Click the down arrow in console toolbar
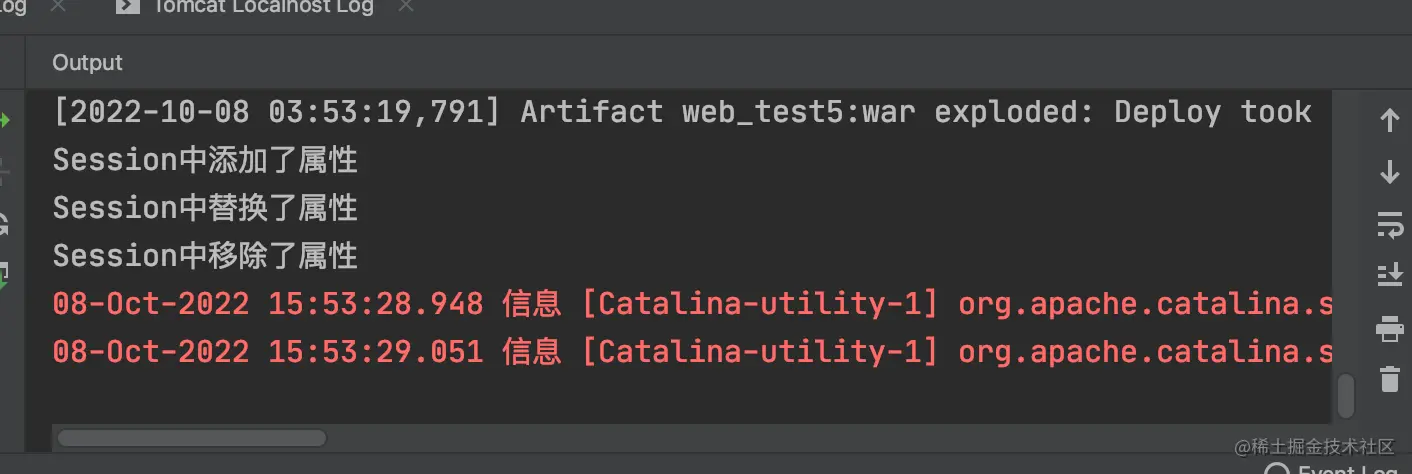1412x474 pixels. point(1389,173)
